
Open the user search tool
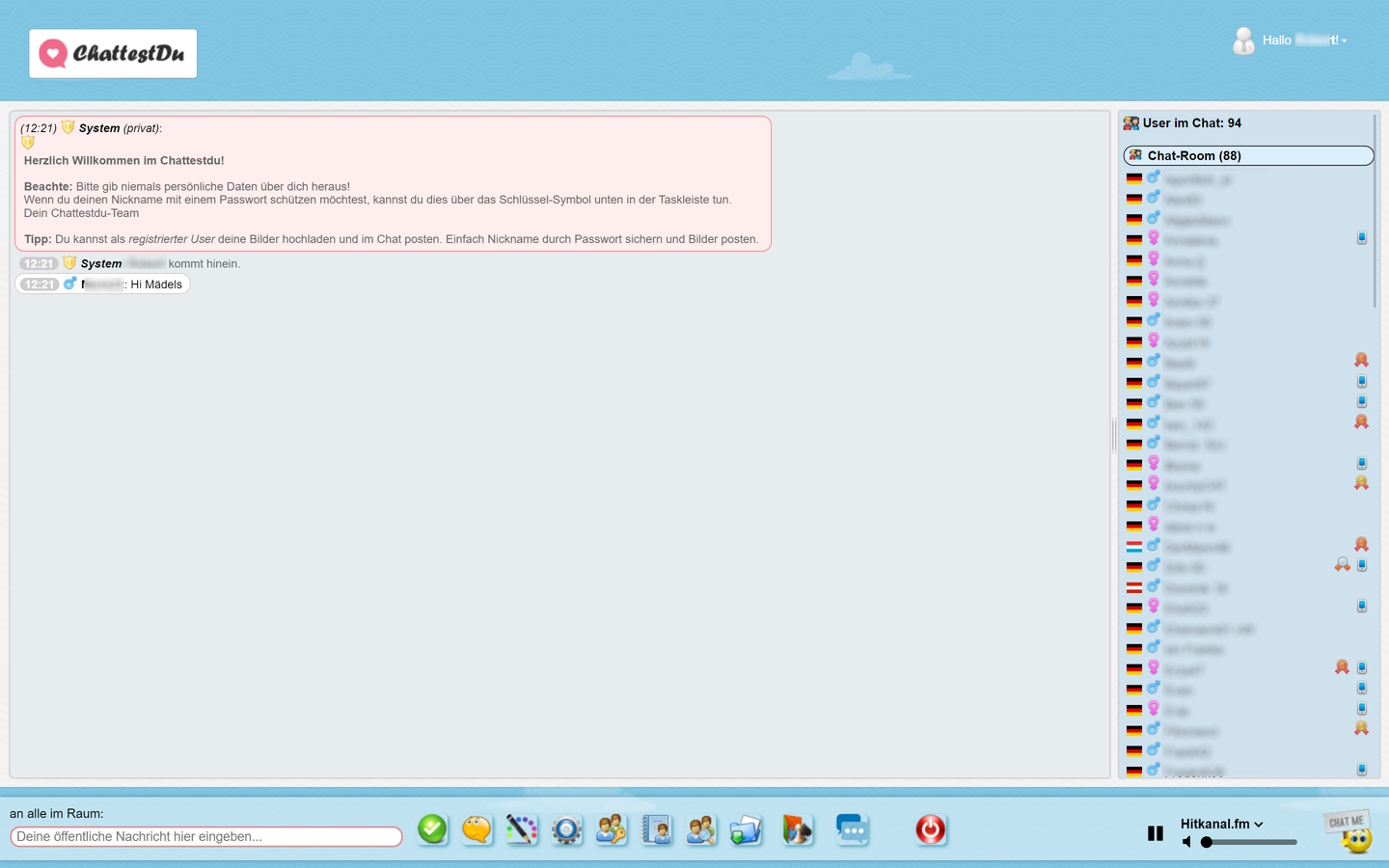coord(701,829)
